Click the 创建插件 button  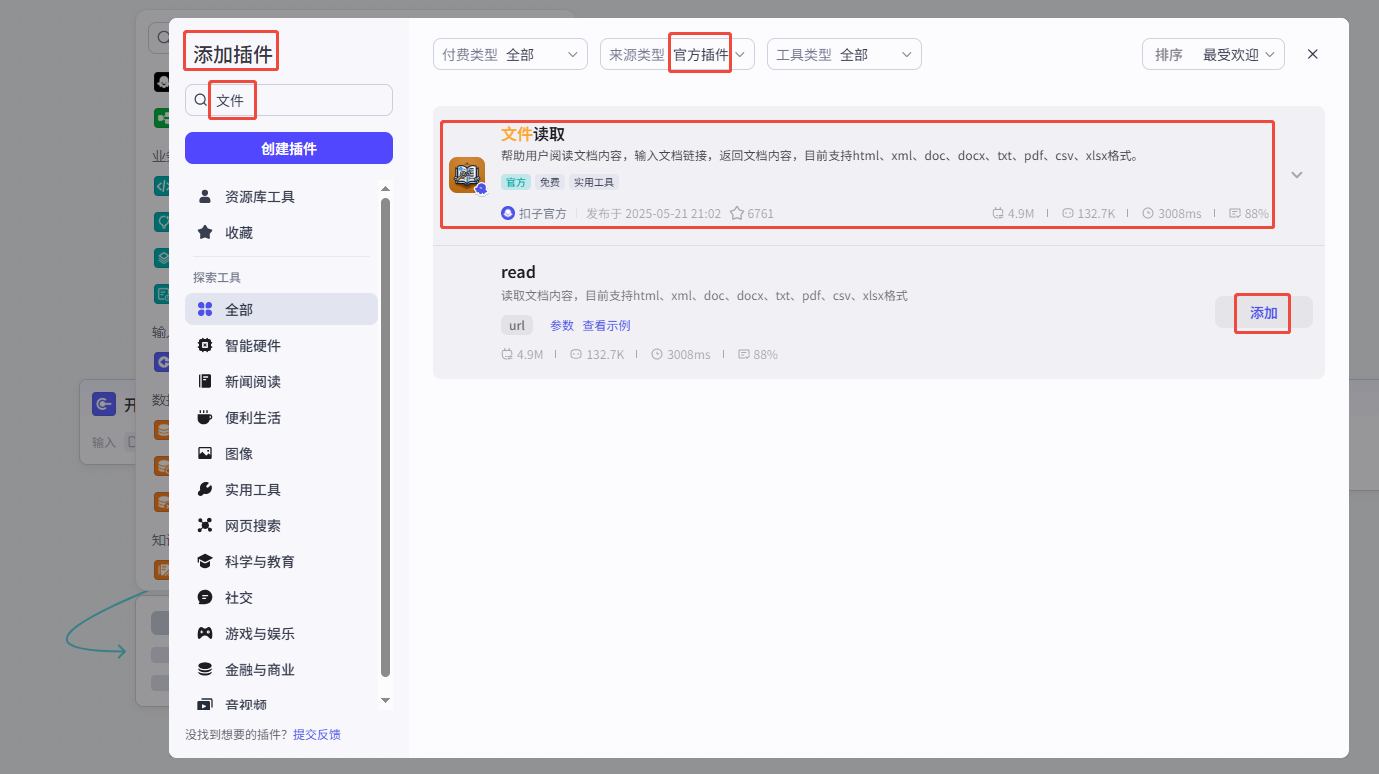tap(289, 148)
